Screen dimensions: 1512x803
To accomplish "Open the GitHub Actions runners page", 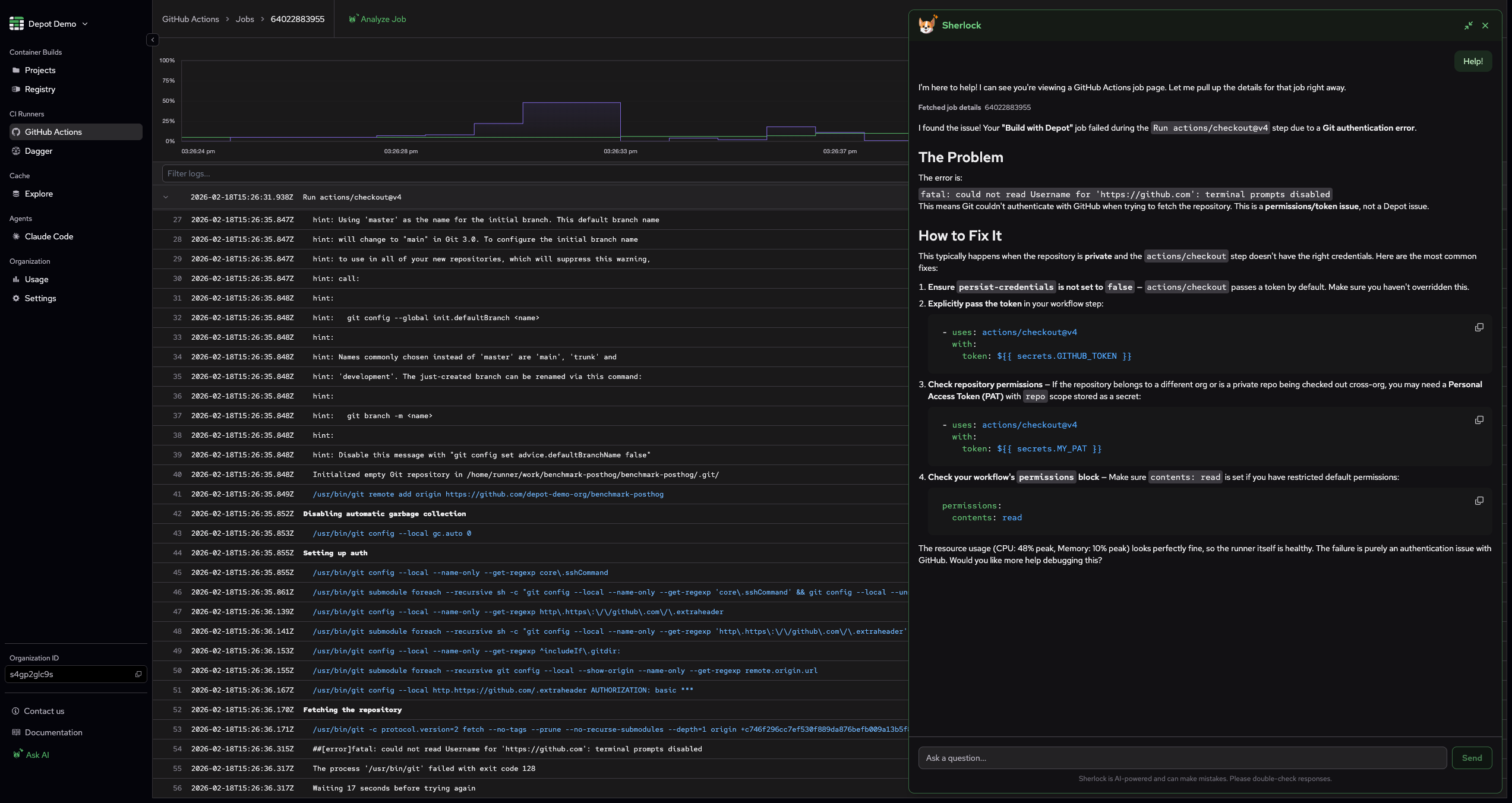I will click(54, 132).
